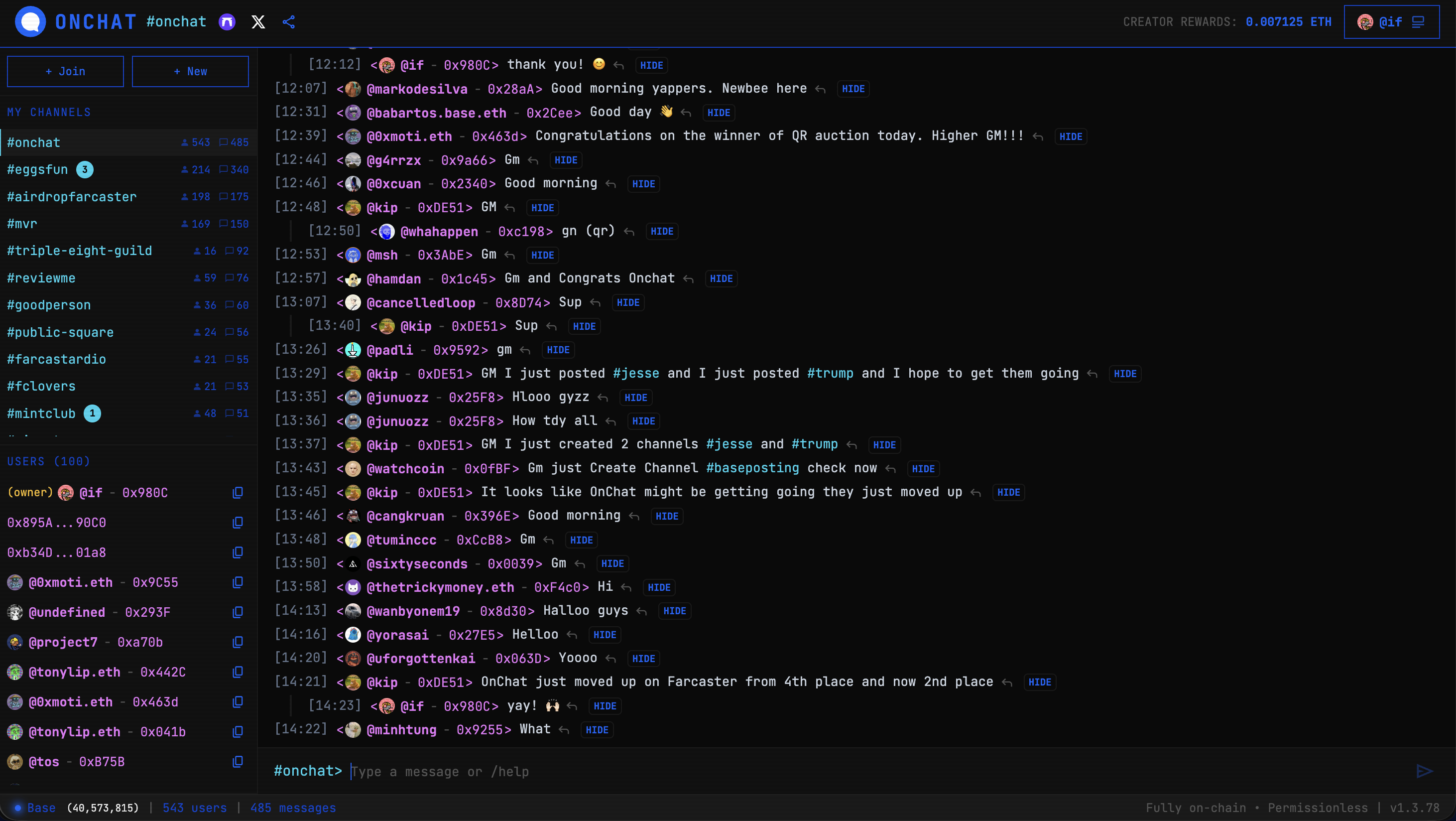Collapse the USERS (100) section
This screenshot has height=821, width=1456.
49,461
